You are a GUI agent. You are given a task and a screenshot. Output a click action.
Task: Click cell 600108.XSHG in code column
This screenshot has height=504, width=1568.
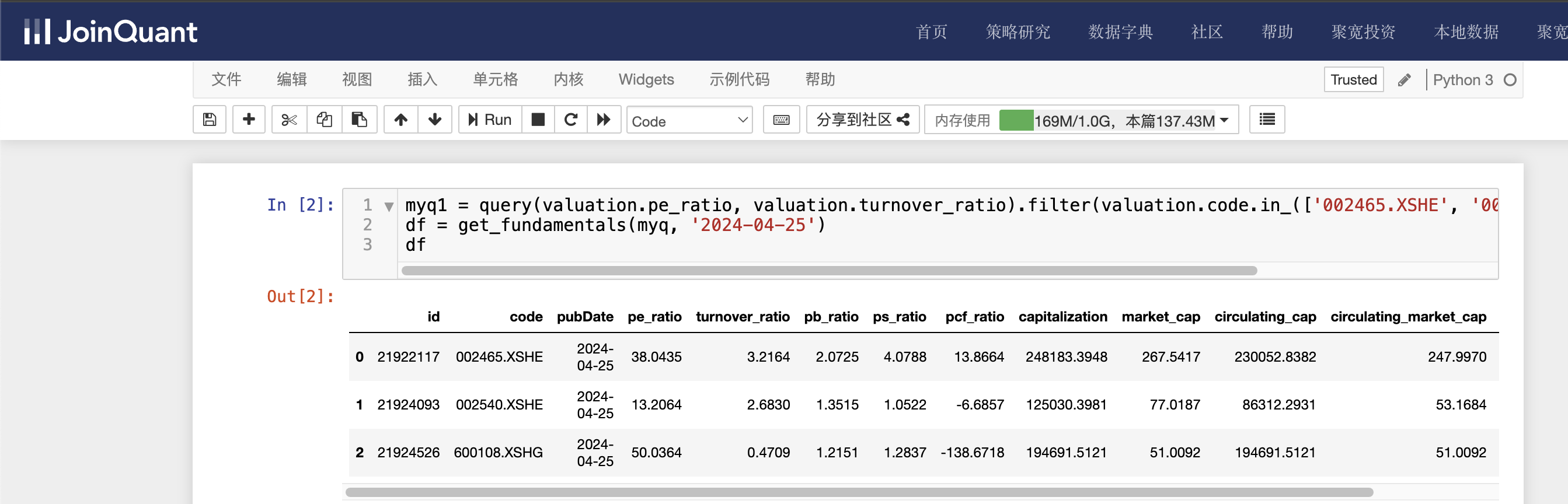pyautogui.click(x=498, y=453)
